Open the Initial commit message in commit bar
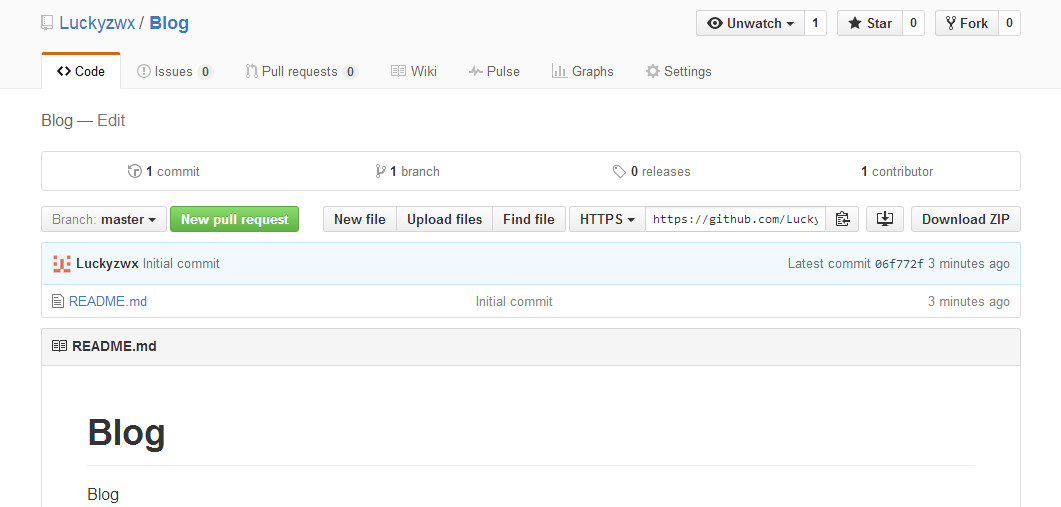 (181, 264)
